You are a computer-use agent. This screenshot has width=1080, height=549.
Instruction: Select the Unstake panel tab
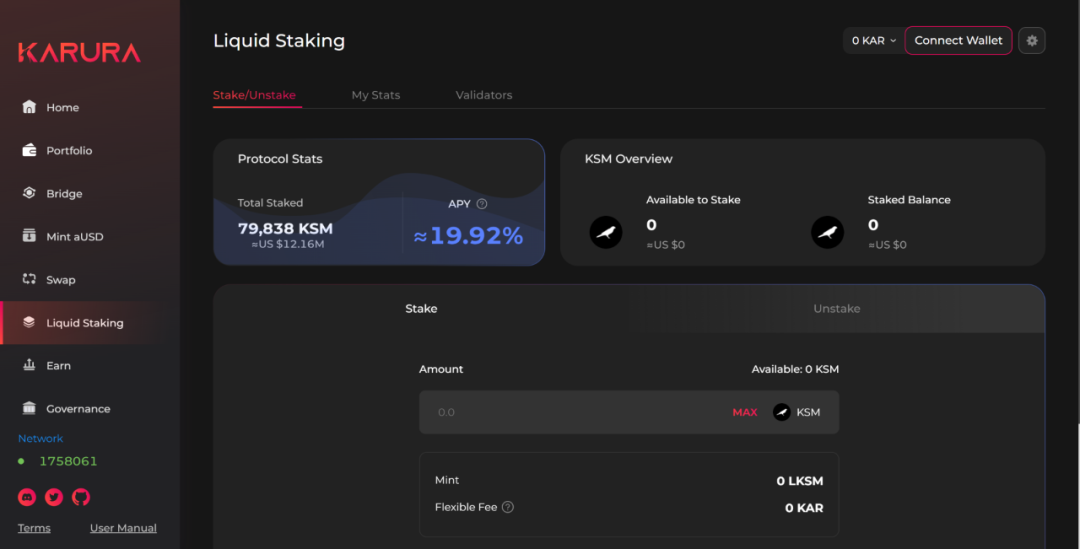pyautogui.click(x=836, y=308)
